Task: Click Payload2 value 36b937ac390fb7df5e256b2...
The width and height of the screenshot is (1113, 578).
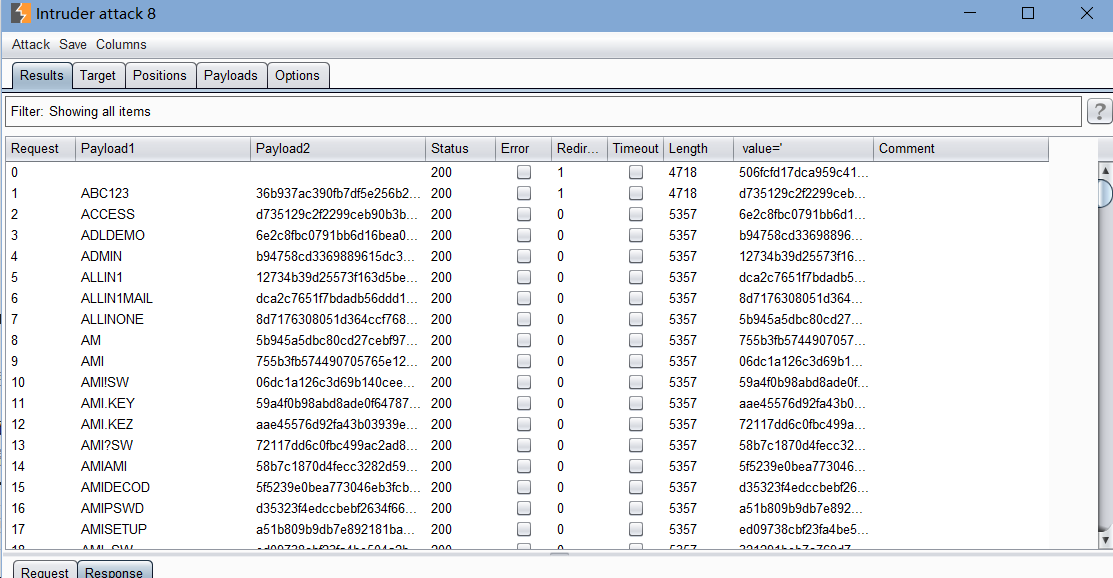Action: pyautogui.click(x=338, y=193)
